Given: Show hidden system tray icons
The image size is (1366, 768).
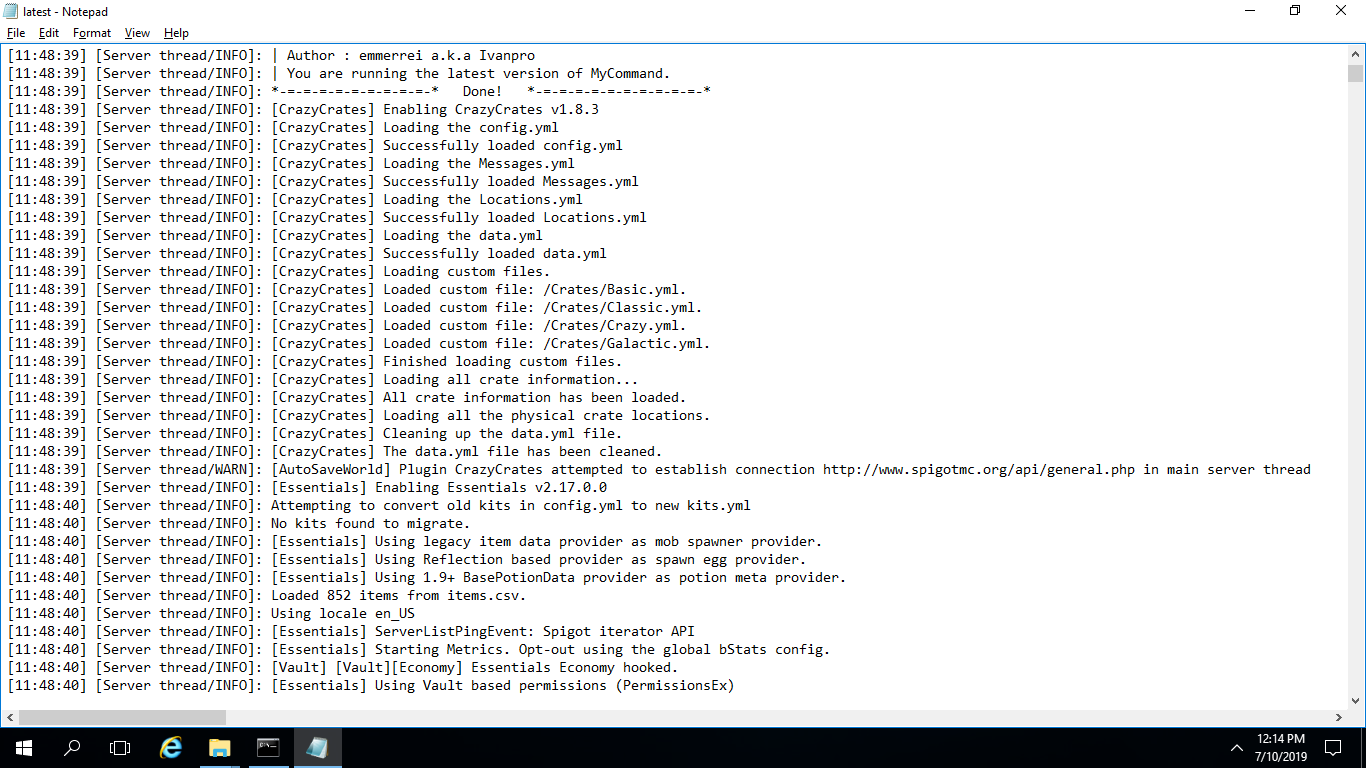Looking at the screenshot, I should tap(1235, 748).
